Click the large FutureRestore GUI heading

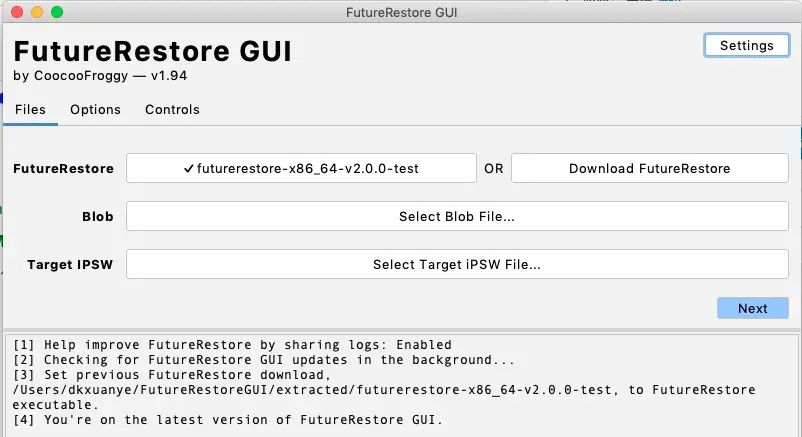(152, 52)
